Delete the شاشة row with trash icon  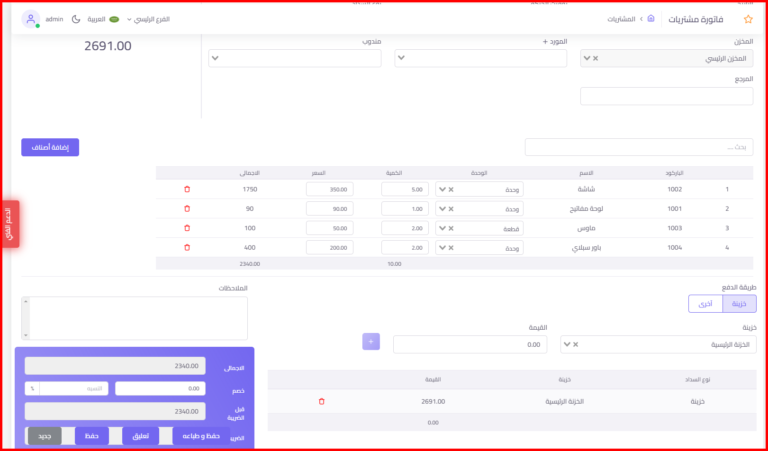click(x=186, y=189)
